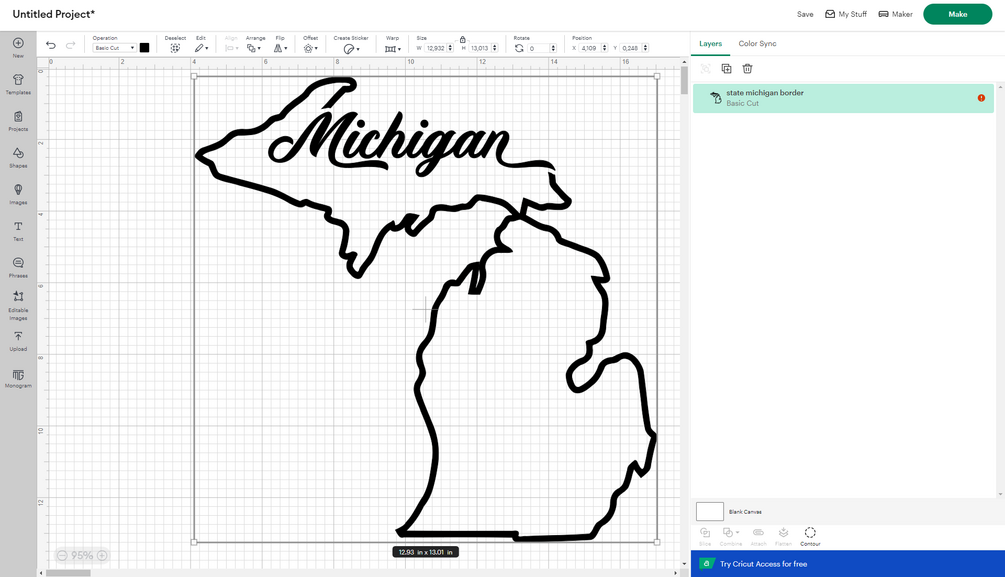Switch to the Color Sync tab
The height and width of the screenshot is (577, 1005).
[757, 44]
